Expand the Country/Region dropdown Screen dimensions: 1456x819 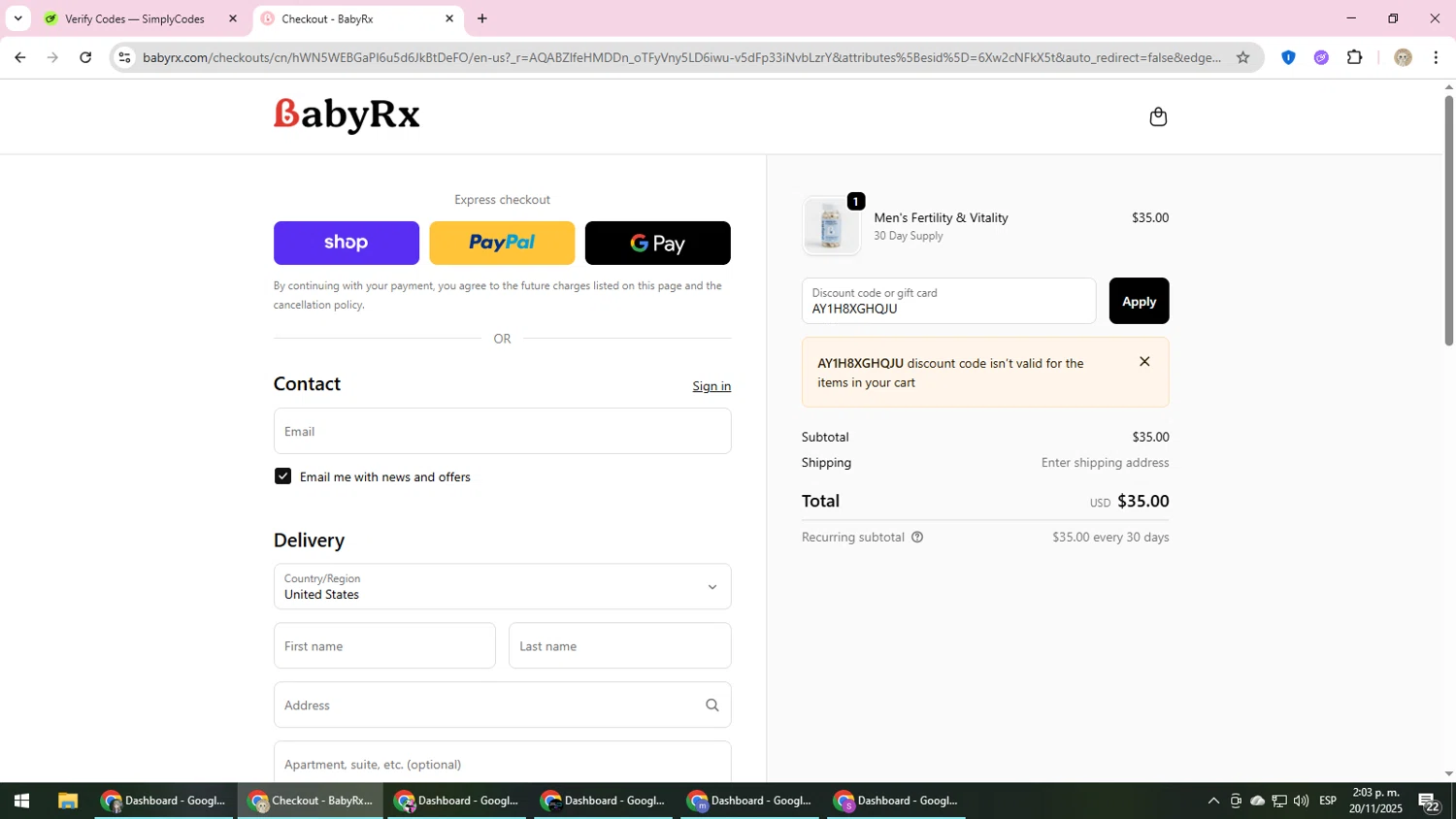point(502,586)
